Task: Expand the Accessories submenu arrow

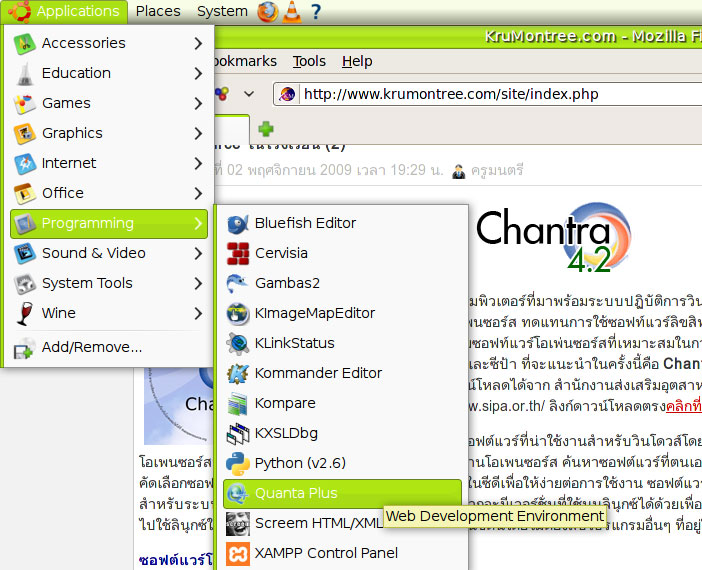Action: pos(198,43)
